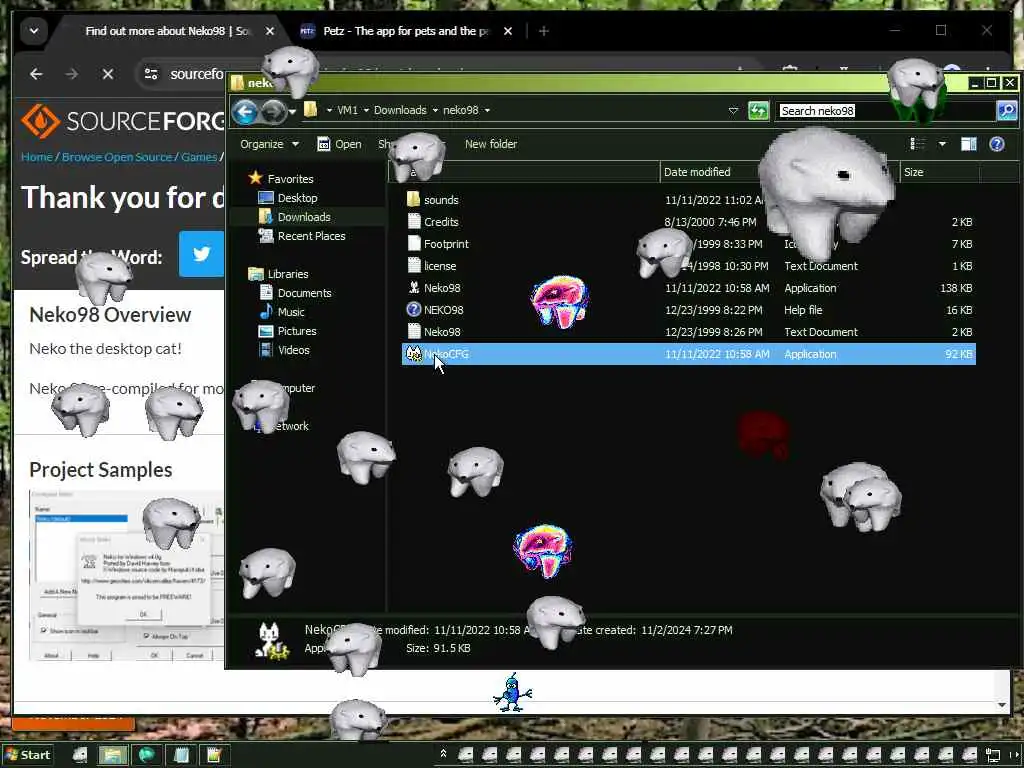The width and height of the screenshot is (1024, 768).
Task: Select Favorites in the navigation pane
Action: (281, 179)
